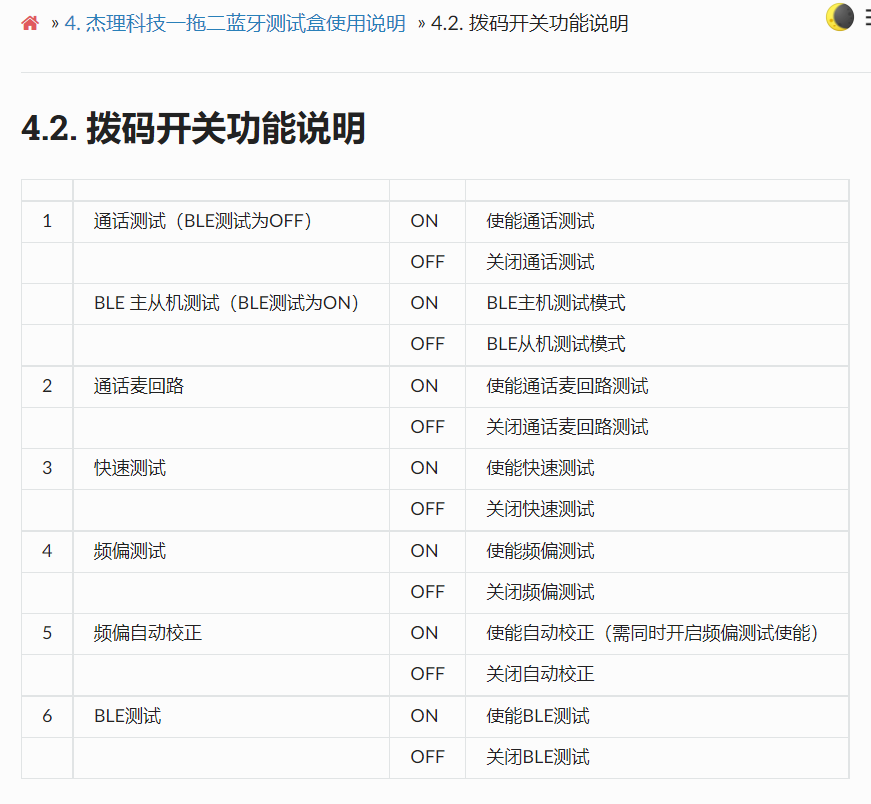
Task: Select the cell BLE从机测试模式
Action: [657, 344]
